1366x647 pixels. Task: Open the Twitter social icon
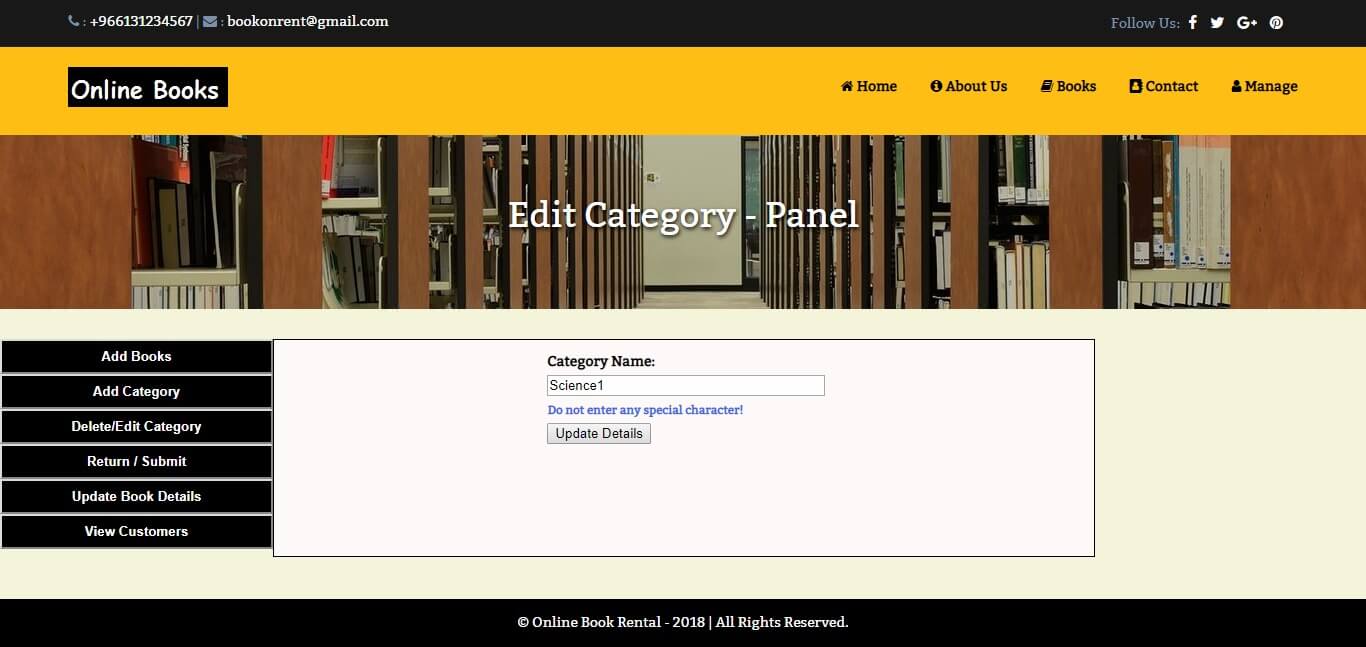[x=1217, y=22]
